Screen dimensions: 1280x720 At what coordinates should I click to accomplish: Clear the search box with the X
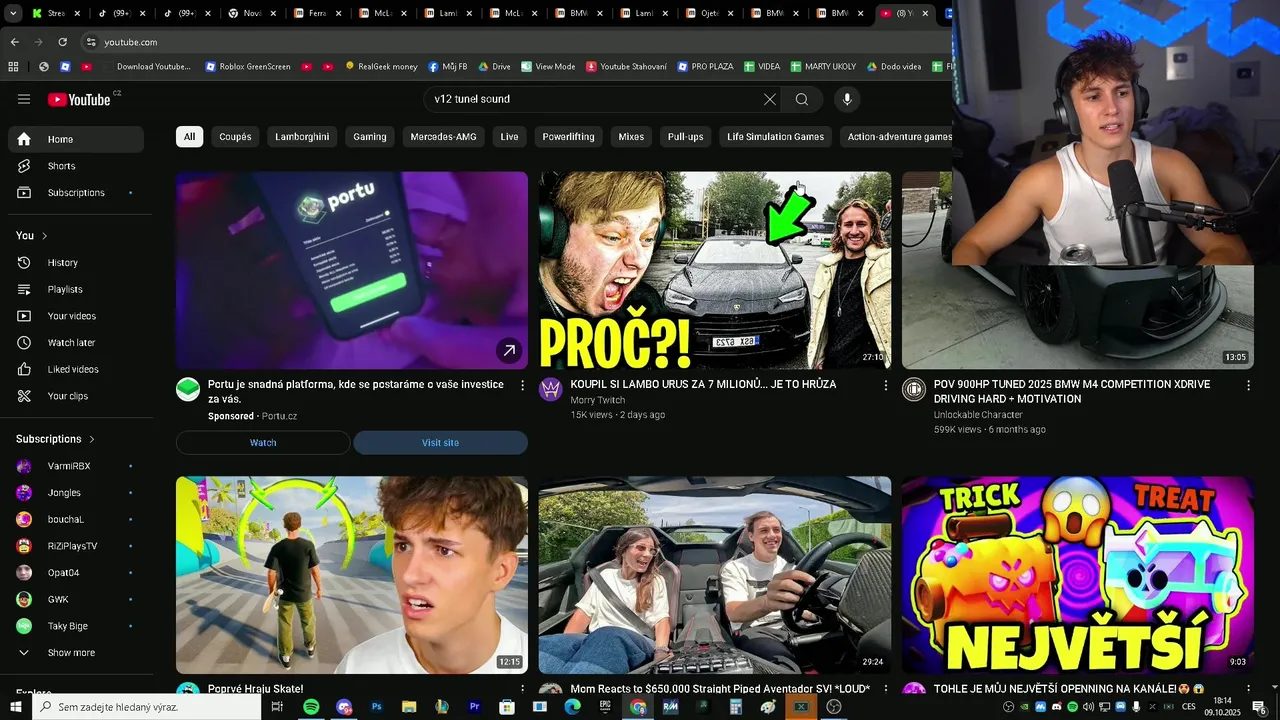[x=769, y=99]
